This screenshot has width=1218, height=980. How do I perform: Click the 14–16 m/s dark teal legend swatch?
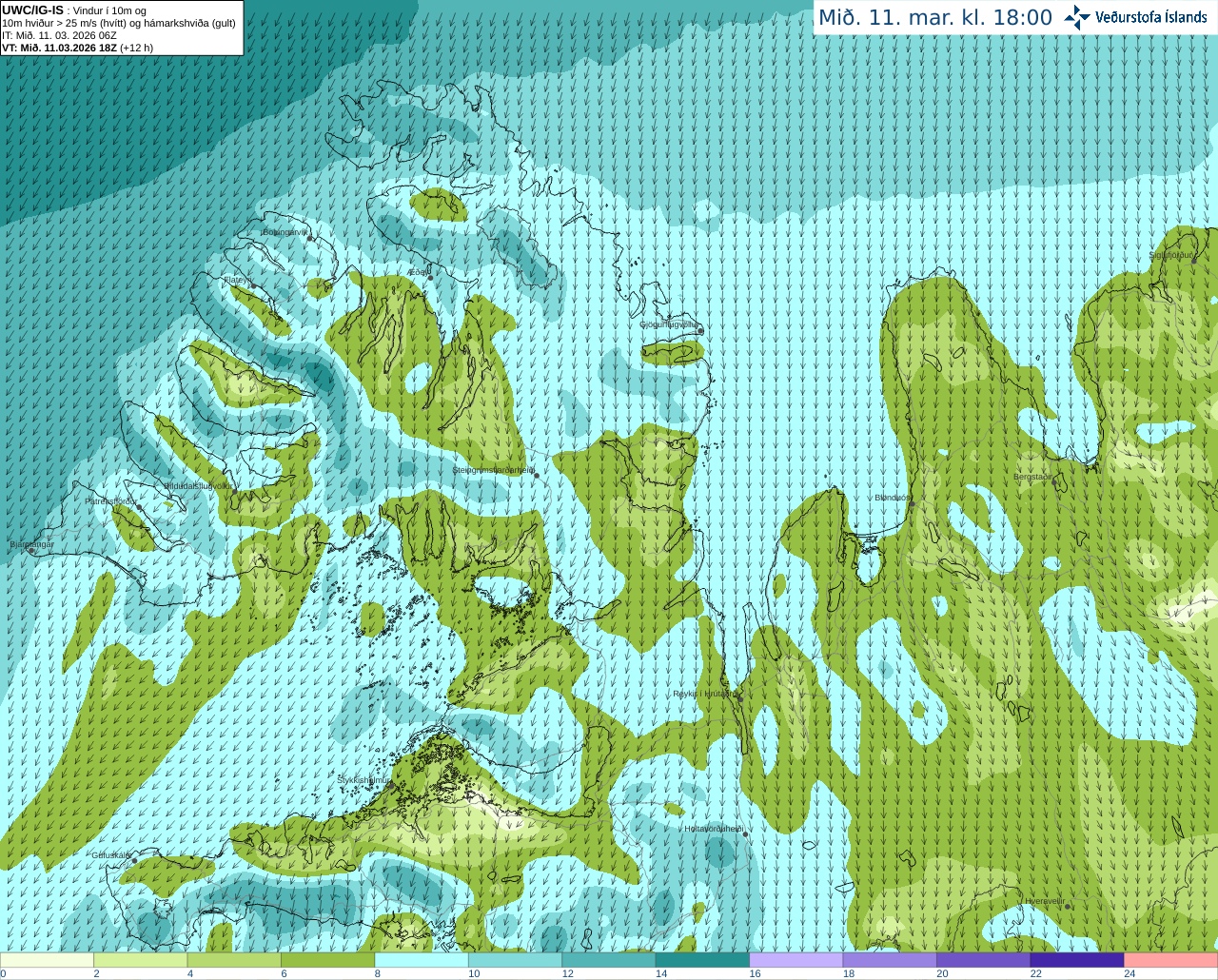(x=702, y=960)
